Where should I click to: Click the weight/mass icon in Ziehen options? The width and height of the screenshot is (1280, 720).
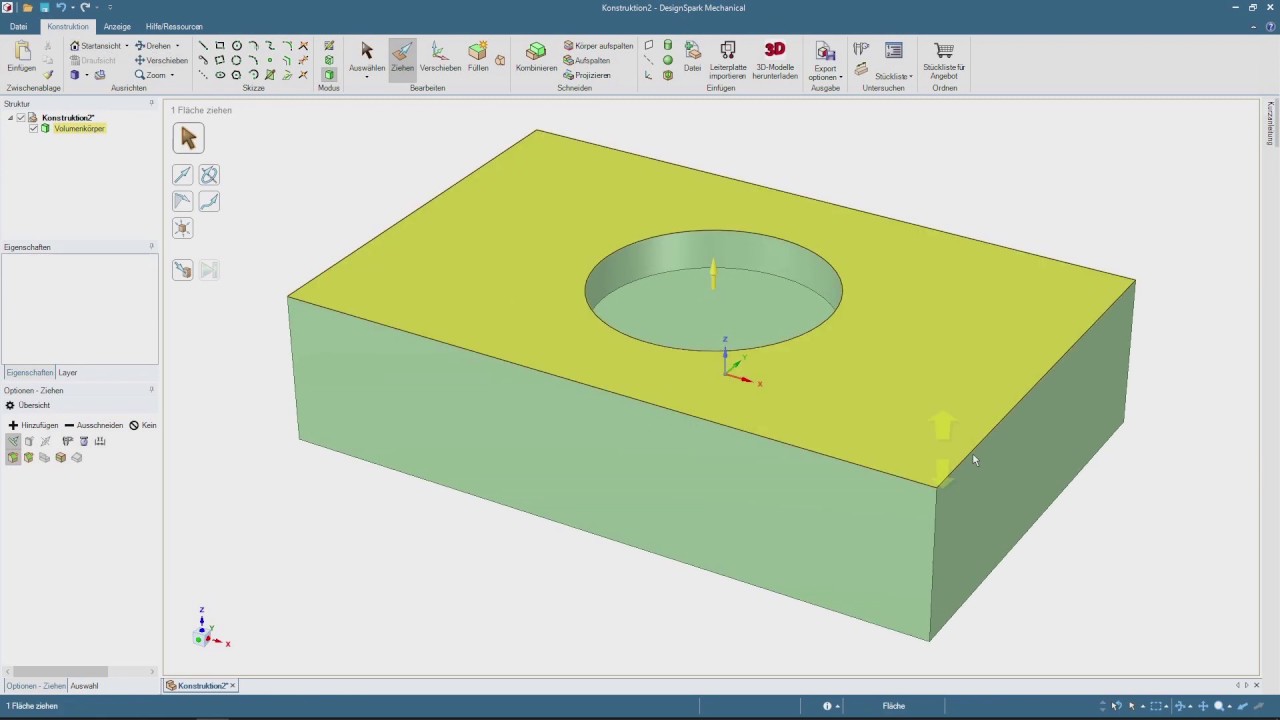(x=84, y=441)
